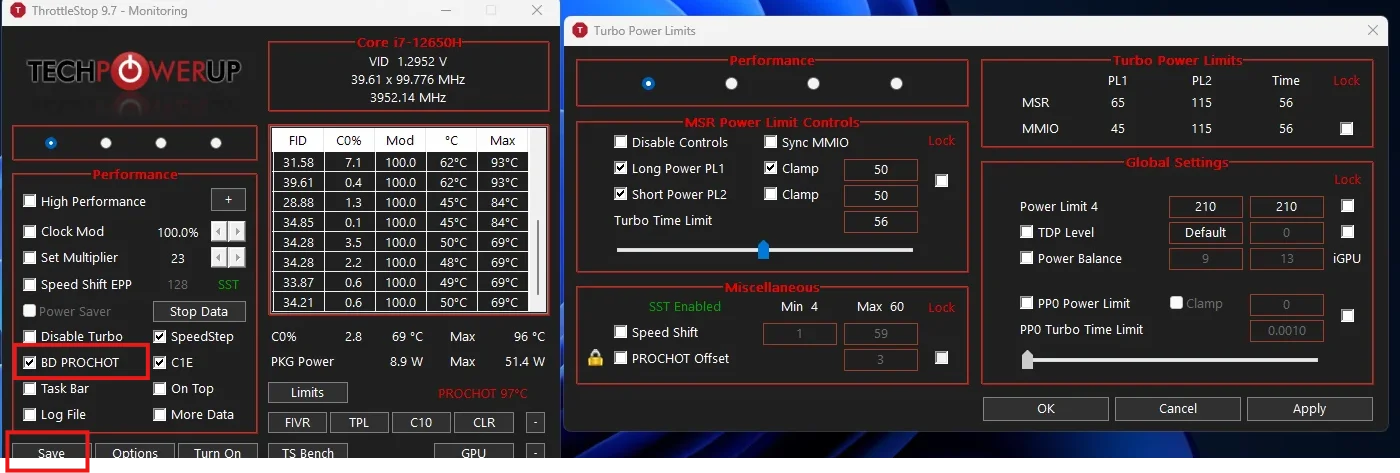Enable PP0 Power Limit checkbox
Image resolution: width=1400 pixels, height=473 pixels.
point(1027,303)
